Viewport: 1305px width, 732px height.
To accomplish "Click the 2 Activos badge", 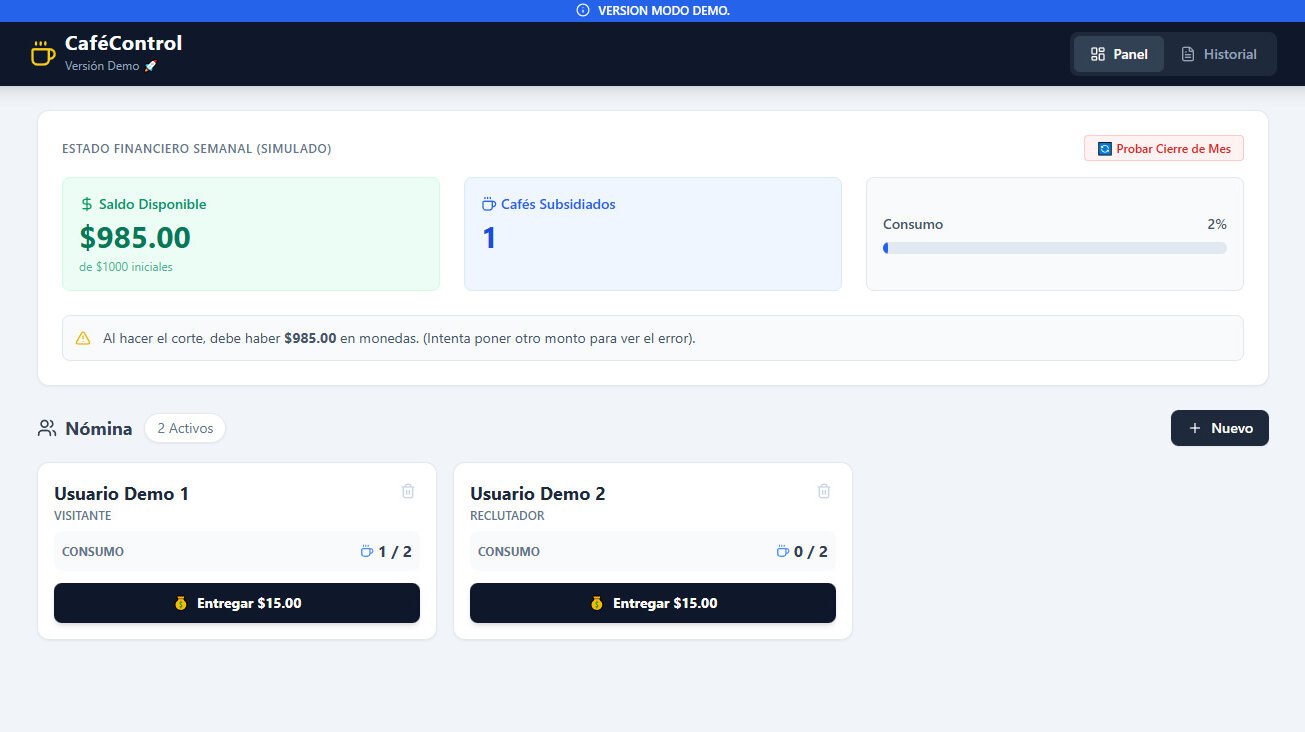I will tap(185, 428).
